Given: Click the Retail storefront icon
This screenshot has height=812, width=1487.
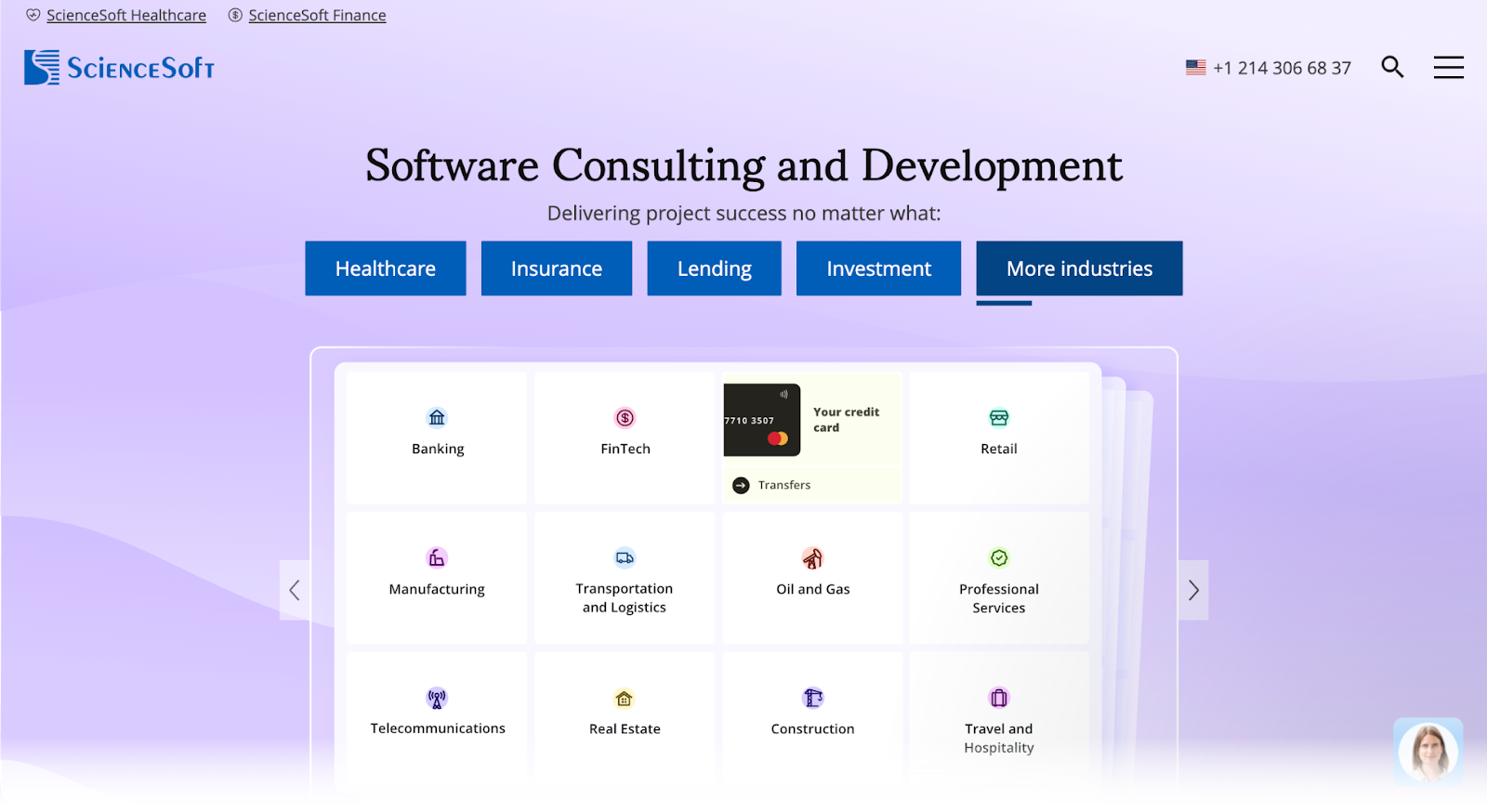Looking at the screenshot, I should (x=999, y=418).
